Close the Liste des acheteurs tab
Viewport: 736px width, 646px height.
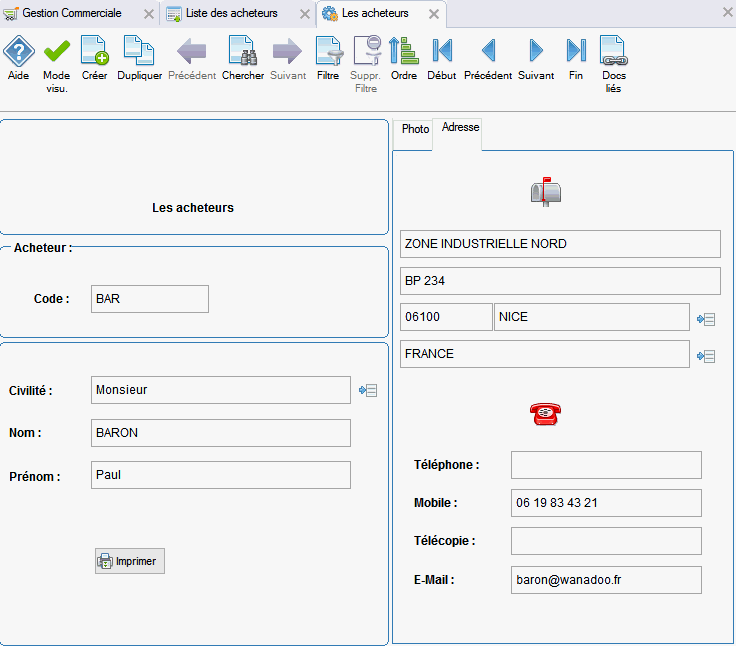point(305,14)
